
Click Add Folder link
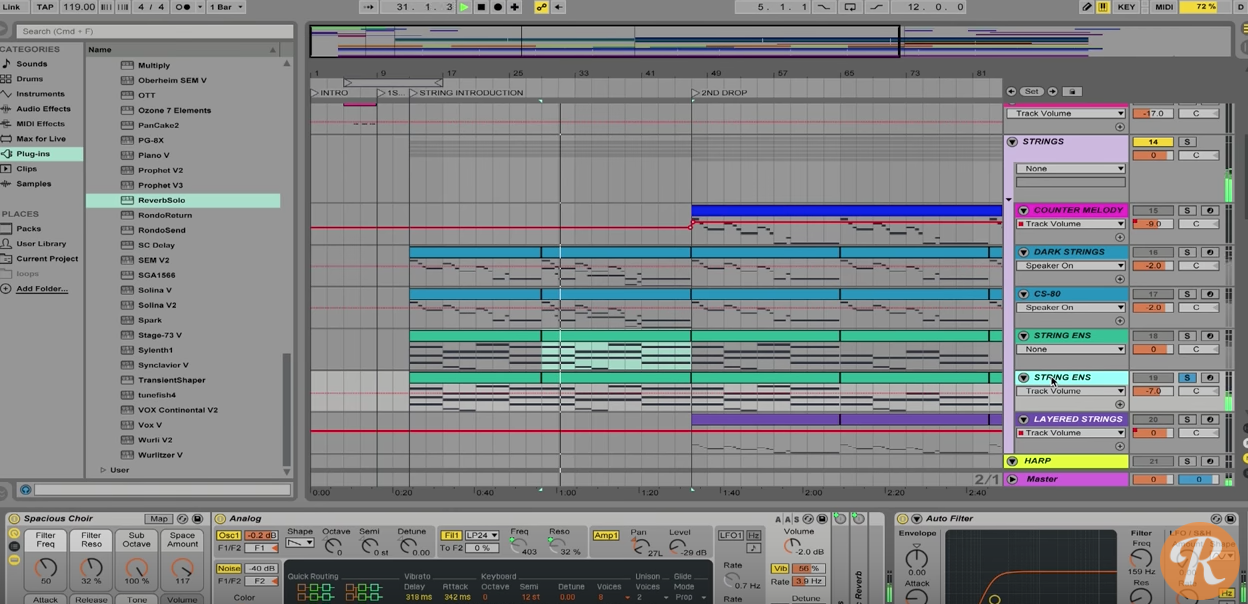(42, 289)
